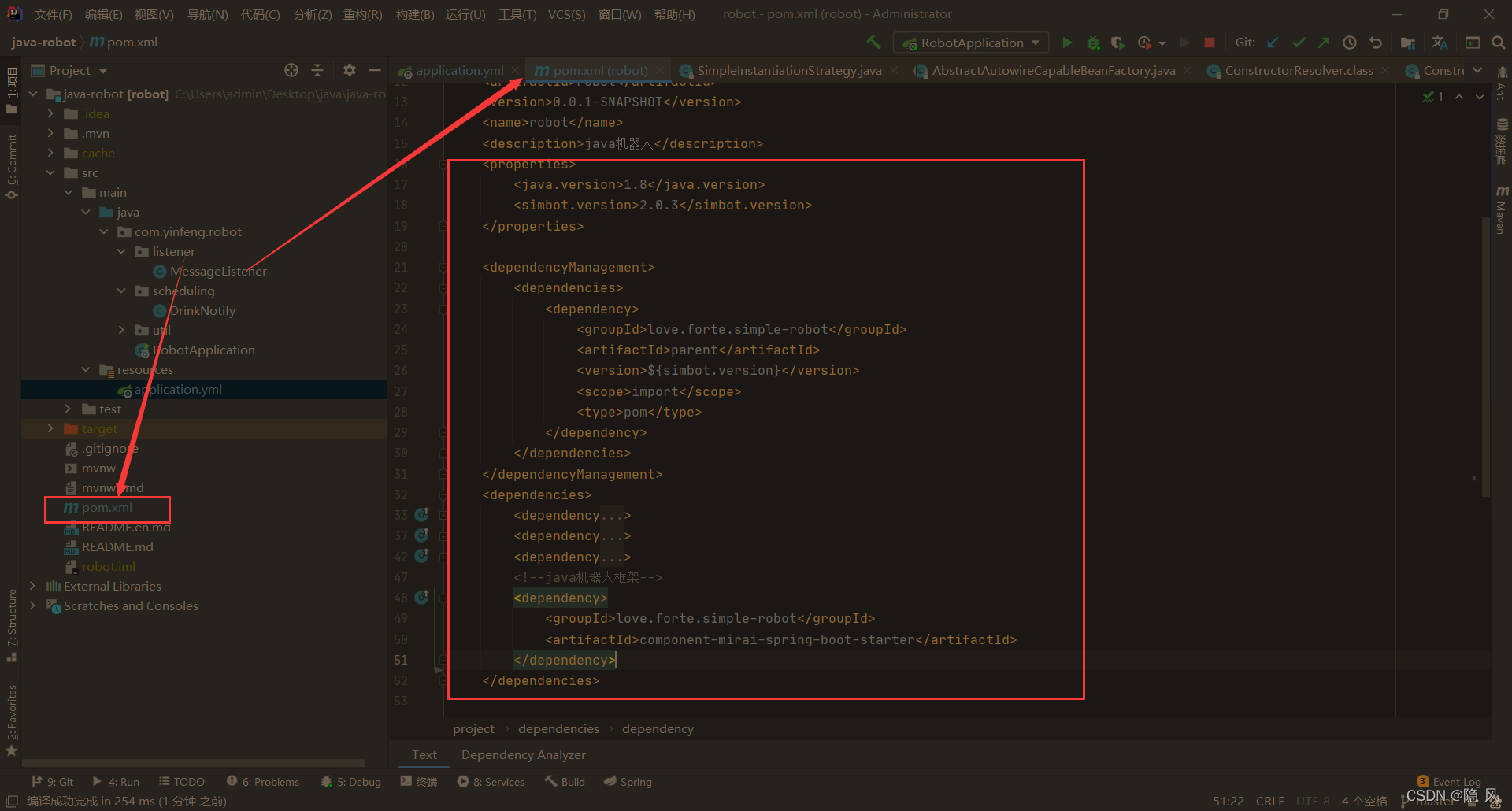Expand the .idea folder

[50, 113]
